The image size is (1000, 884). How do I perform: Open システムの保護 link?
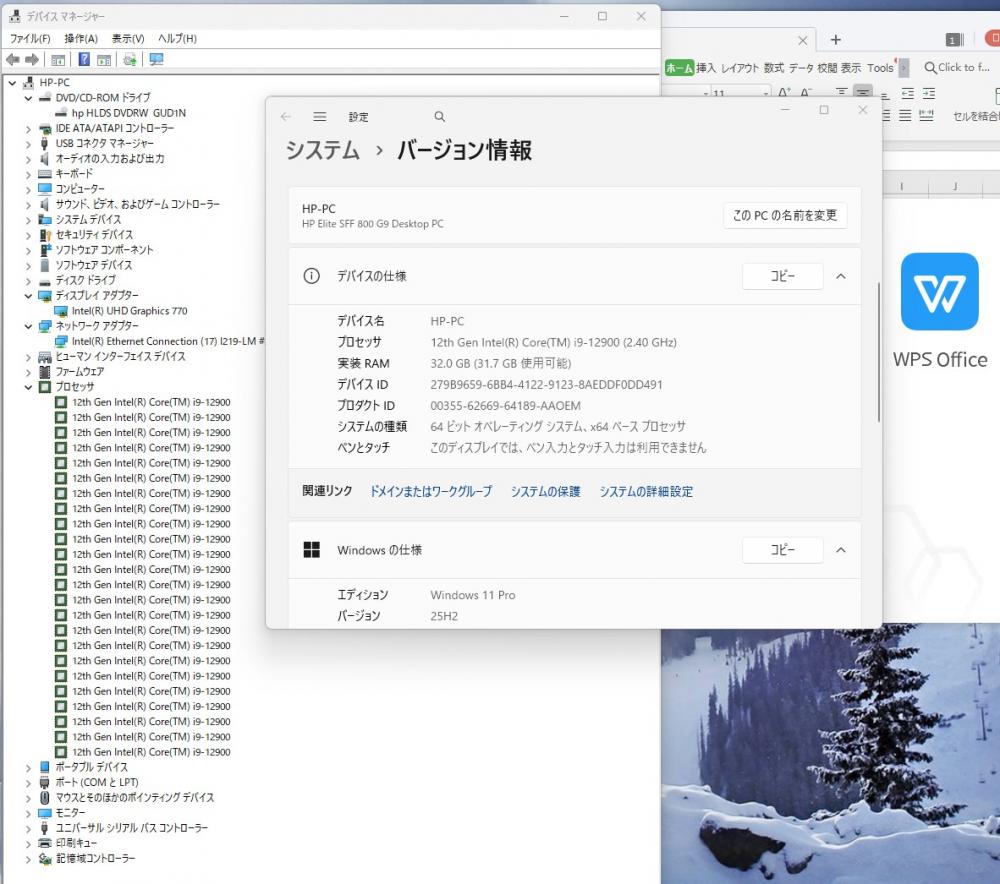pos(545,491)
